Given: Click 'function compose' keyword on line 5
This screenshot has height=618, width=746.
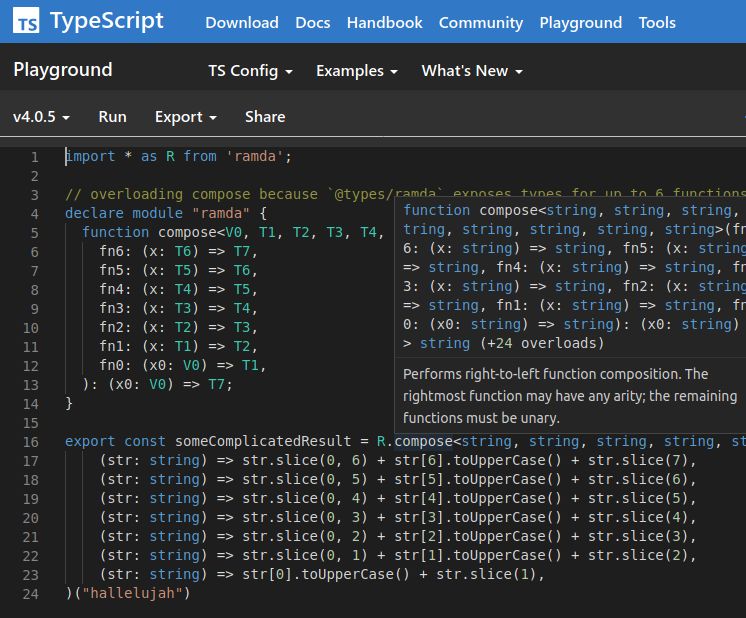Looking at the screenshot, I should [149, 232].
